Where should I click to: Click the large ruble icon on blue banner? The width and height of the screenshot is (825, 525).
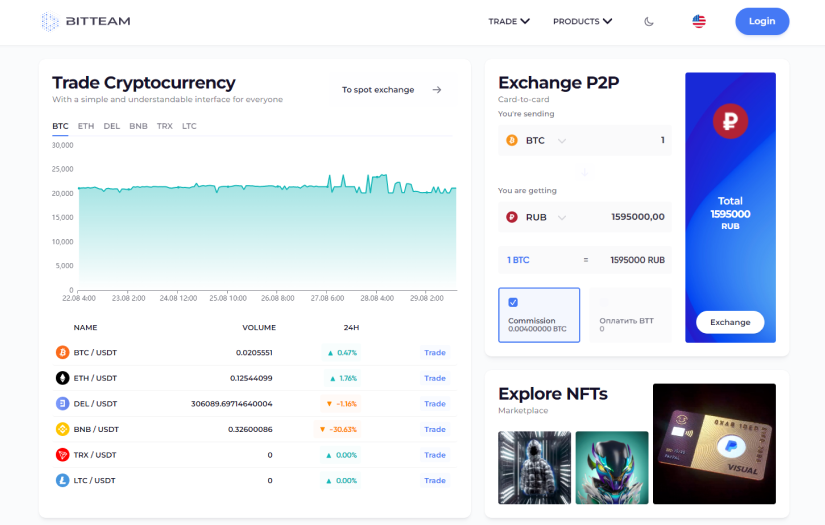(x=730, y=121)
